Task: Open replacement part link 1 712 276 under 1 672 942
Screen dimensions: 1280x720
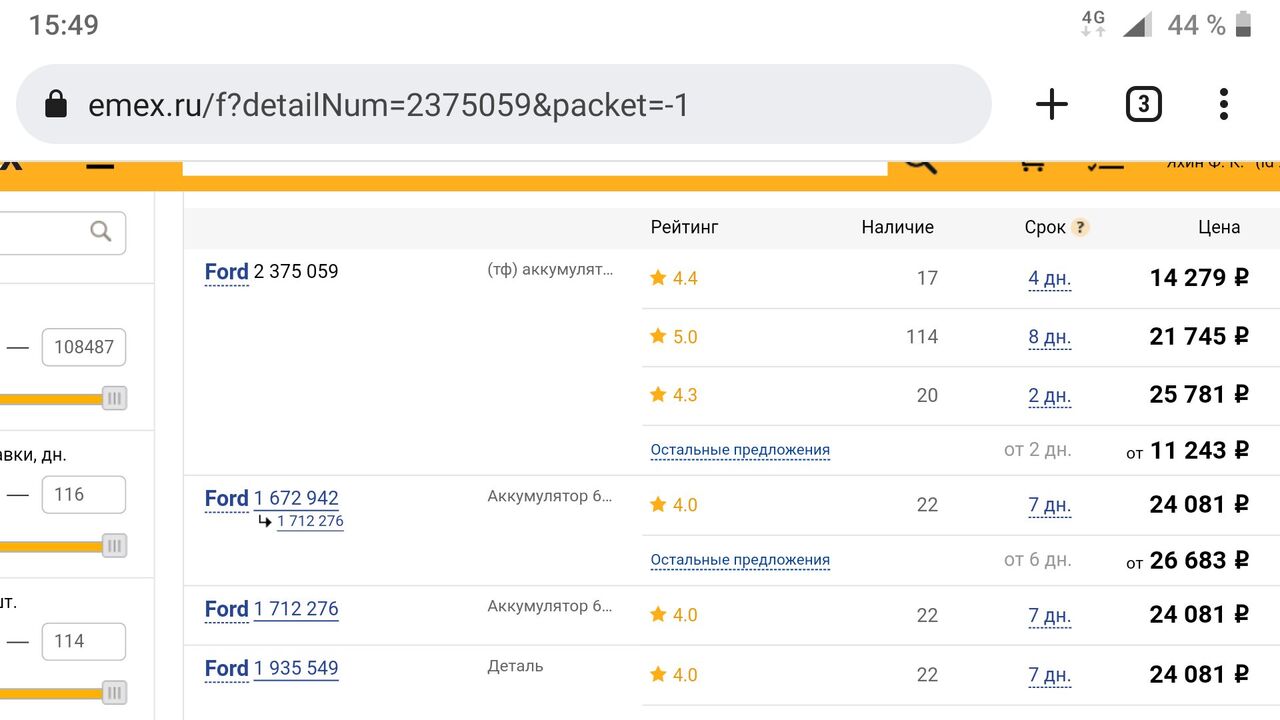Action: point(310,521)
